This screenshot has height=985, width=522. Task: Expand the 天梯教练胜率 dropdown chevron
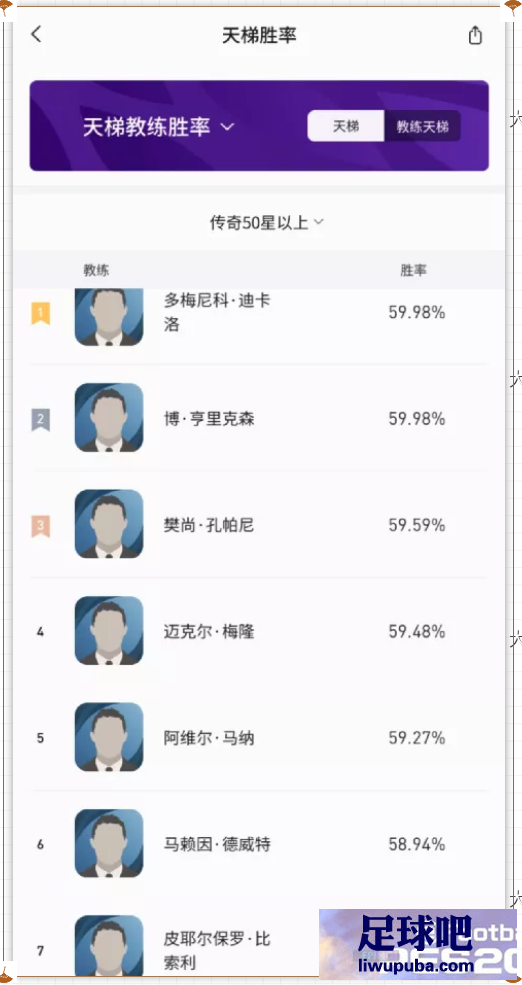coord(227,127)
